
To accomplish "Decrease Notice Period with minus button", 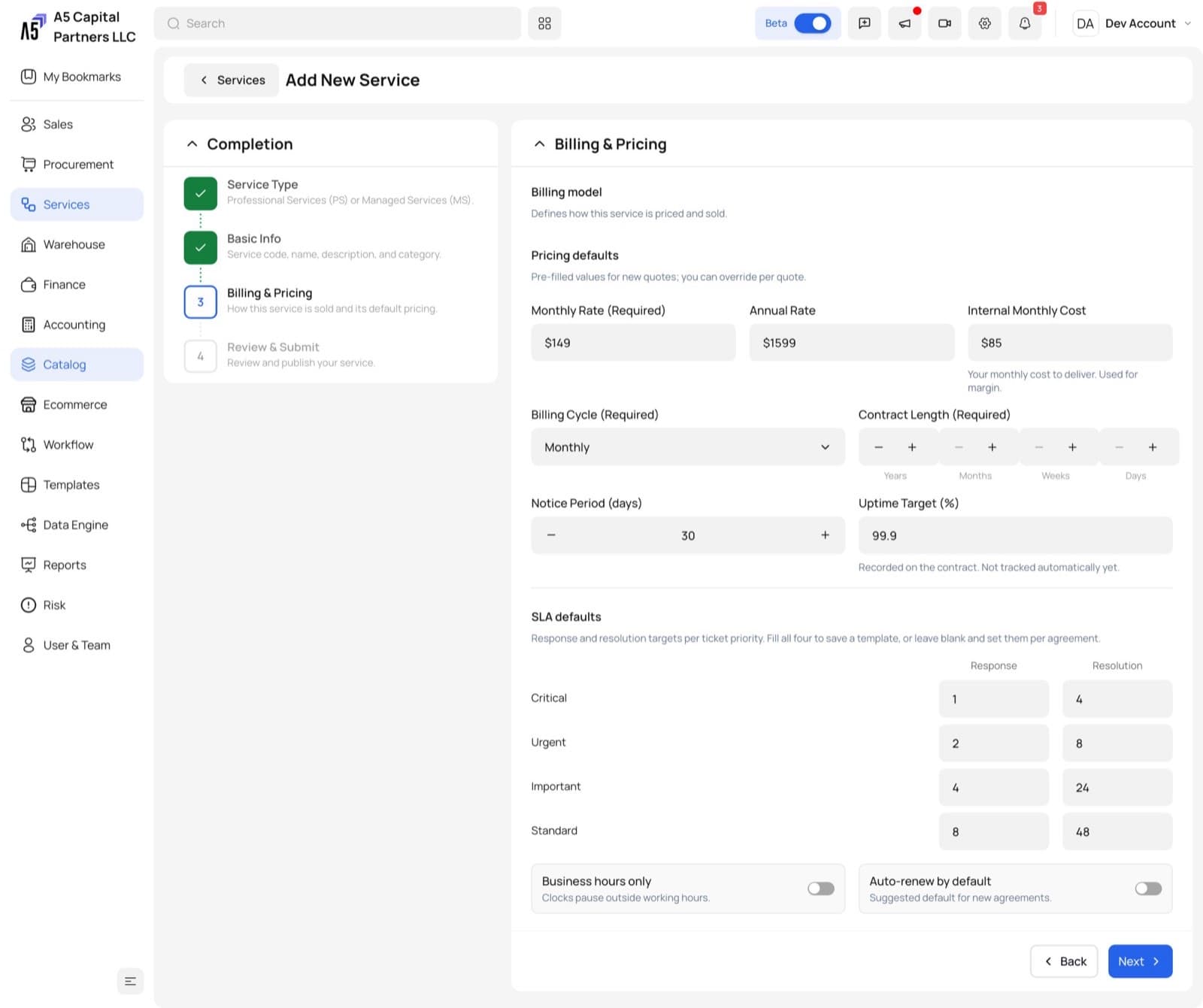I will 551,535.
